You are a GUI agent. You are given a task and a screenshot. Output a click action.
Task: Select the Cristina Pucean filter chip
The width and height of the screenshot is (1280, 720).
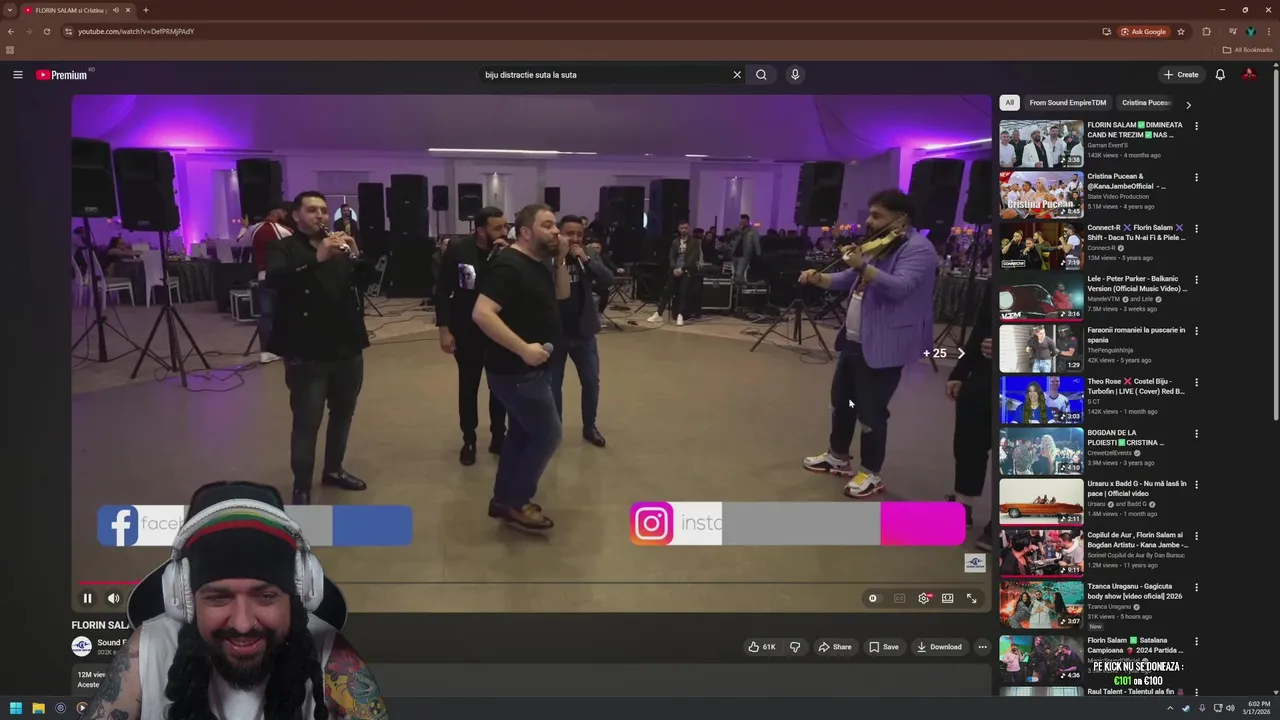[x=1146, y=102]
